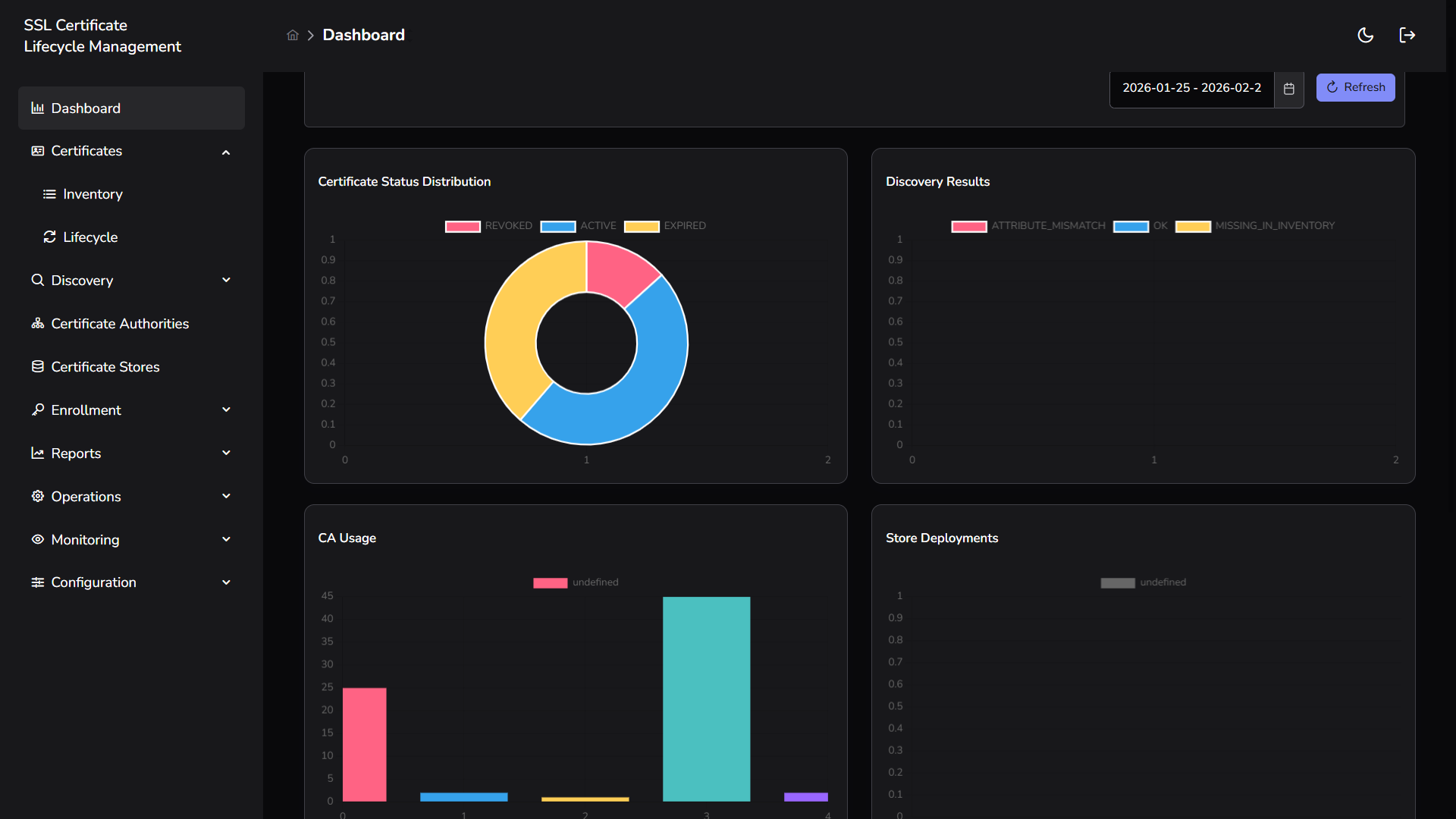This screenshot has height=819, width=1456.
Task: Select the Dashboard bar-chart icon
Action: coord(39,108)
